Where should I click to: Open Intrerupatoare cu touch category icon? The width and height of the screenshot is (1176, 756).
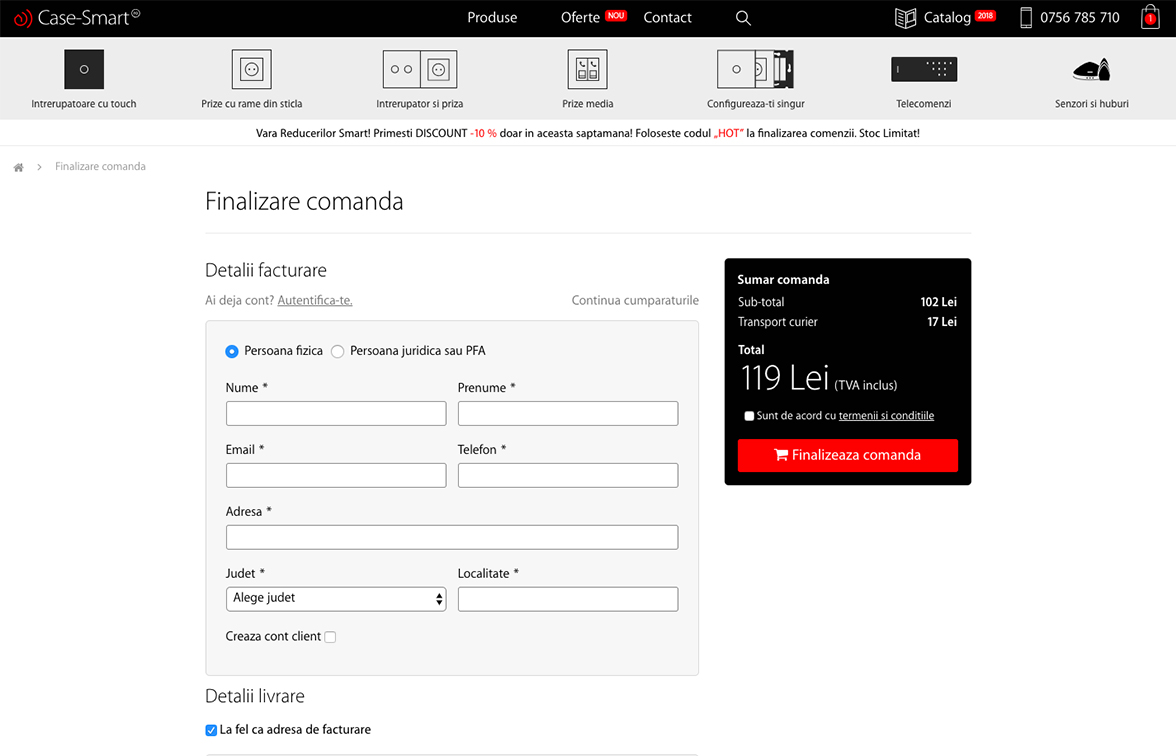pos(84,69)
